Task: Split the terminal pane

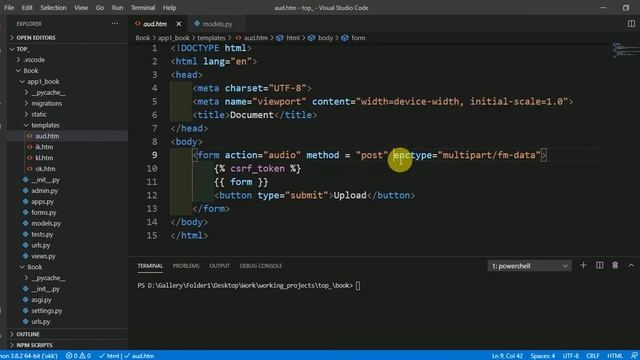Action: pyautogui.click(x=600, y=266)
